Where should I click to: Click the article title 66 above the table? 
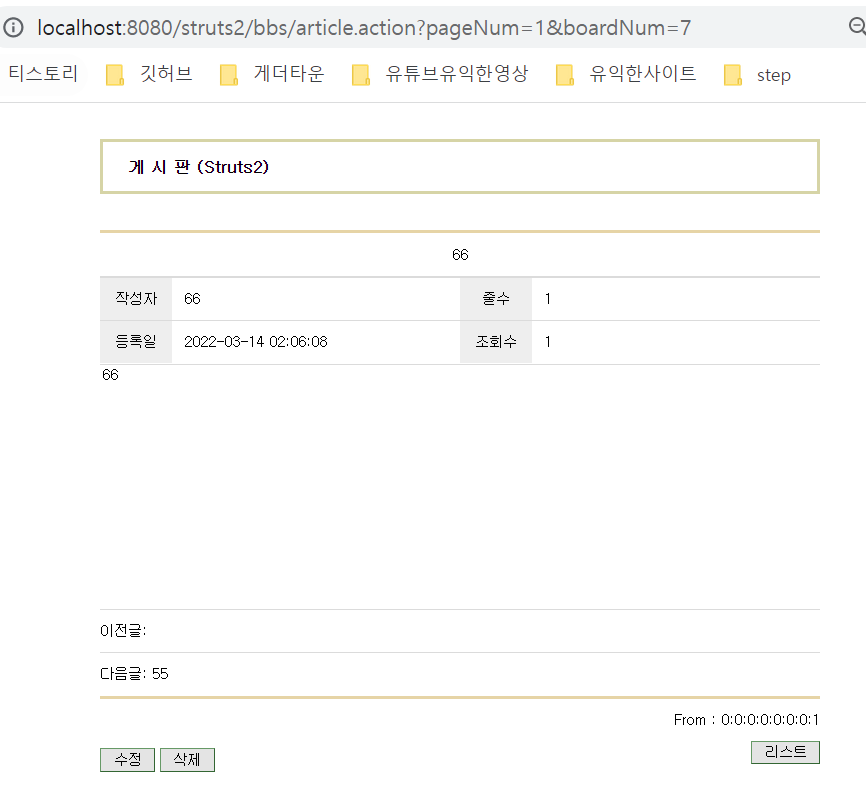click(460, 255)
